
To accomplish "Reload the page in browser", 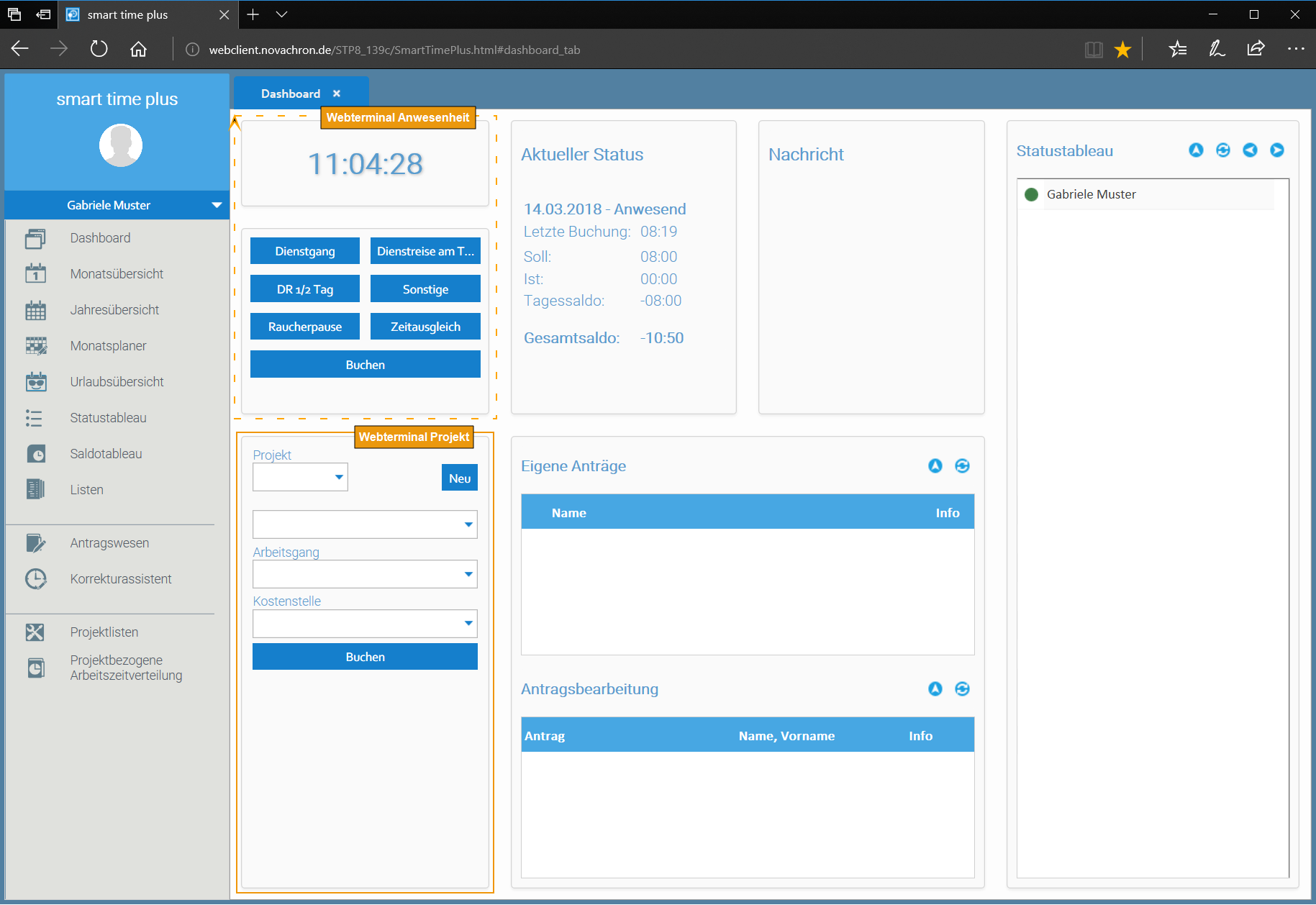I will click(99, 49).
